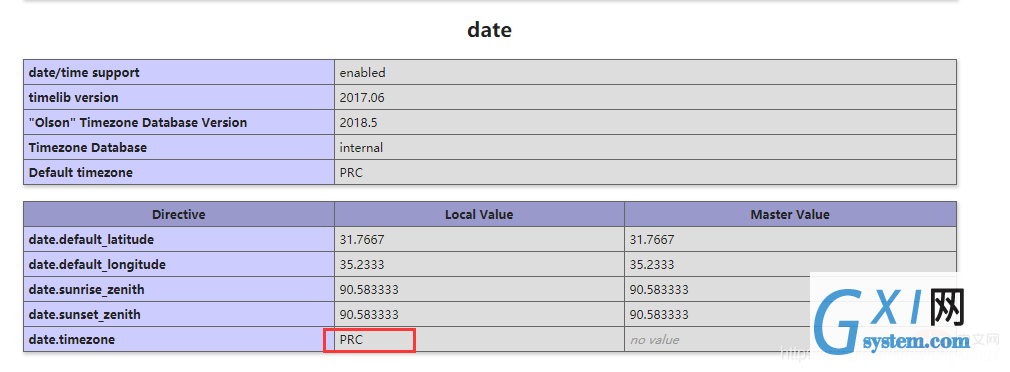Click the GXI logo watermark
Screen dimensions: 1010x372
click(891, 317)
